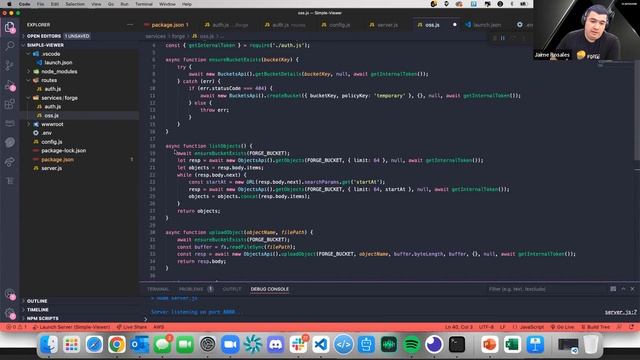640x360 pixels.
Task: Open the Help menu in menu bar
Action: (187, 4)
